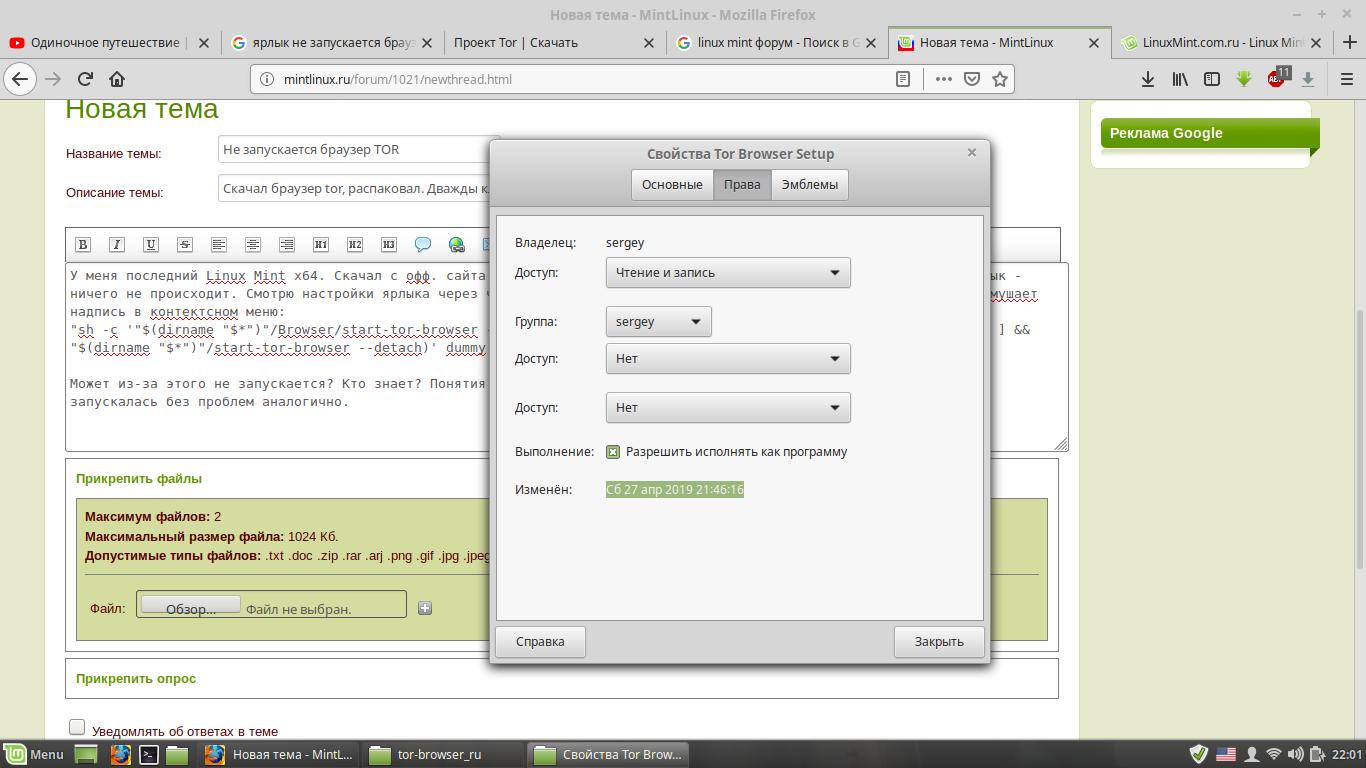This screenshot has height=768, width=1366.
Task: Click the speech bubble quote icon
Action: point(423,244)
